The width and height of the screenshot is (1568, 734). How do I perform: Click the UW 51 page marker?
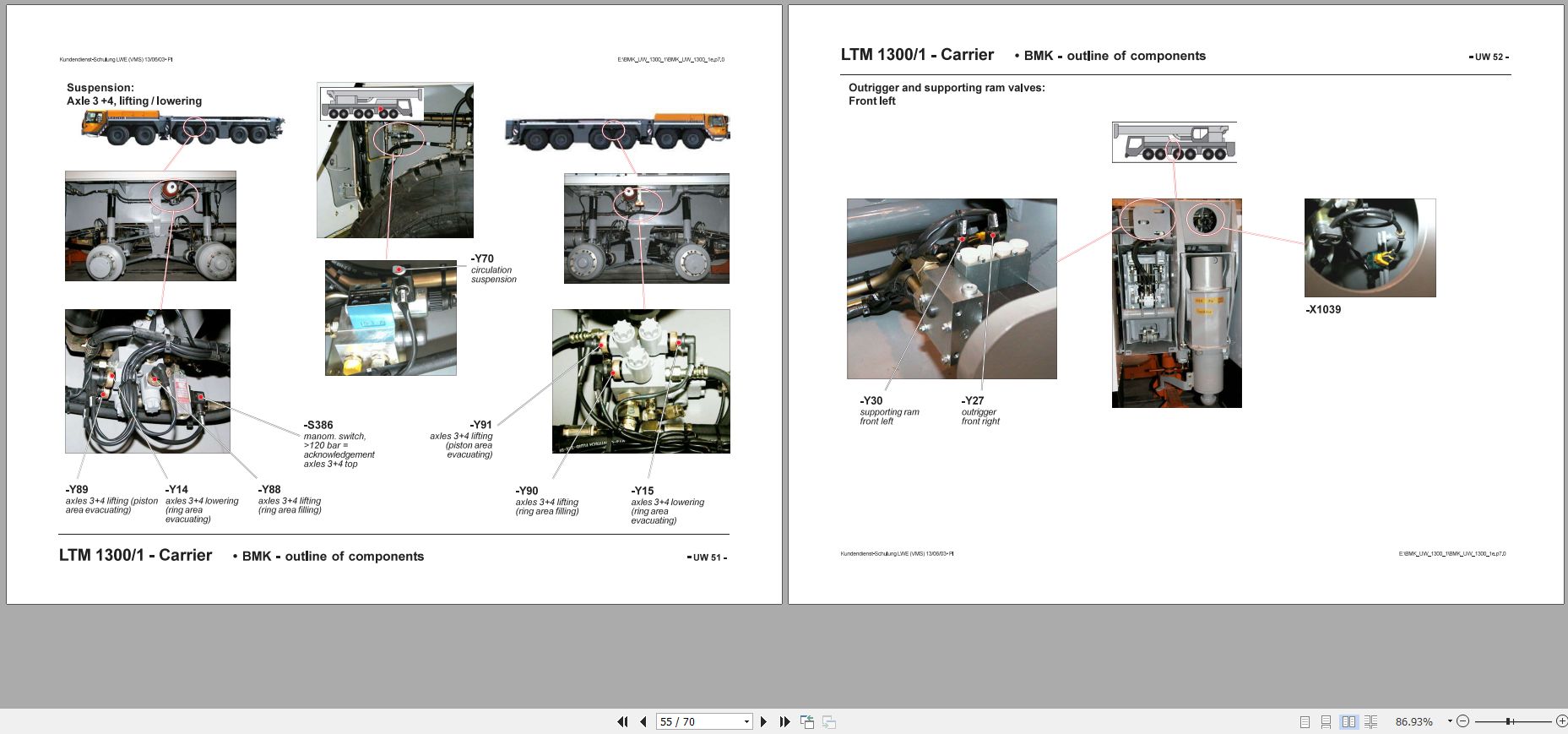pos(708,557)
